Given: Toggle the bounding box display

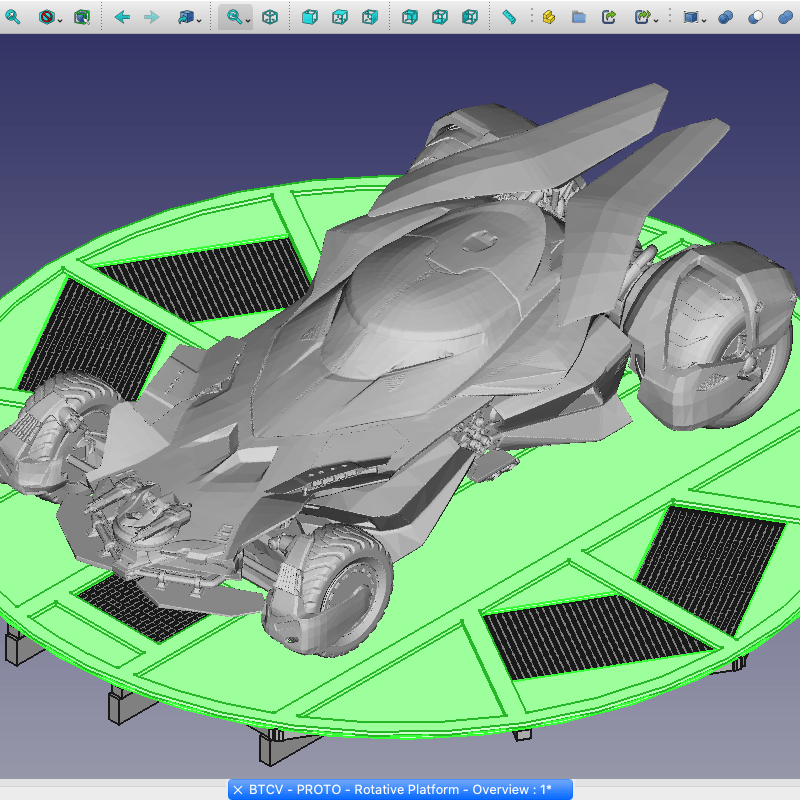Looking at the screenshot, I should (x=82, y=17).
